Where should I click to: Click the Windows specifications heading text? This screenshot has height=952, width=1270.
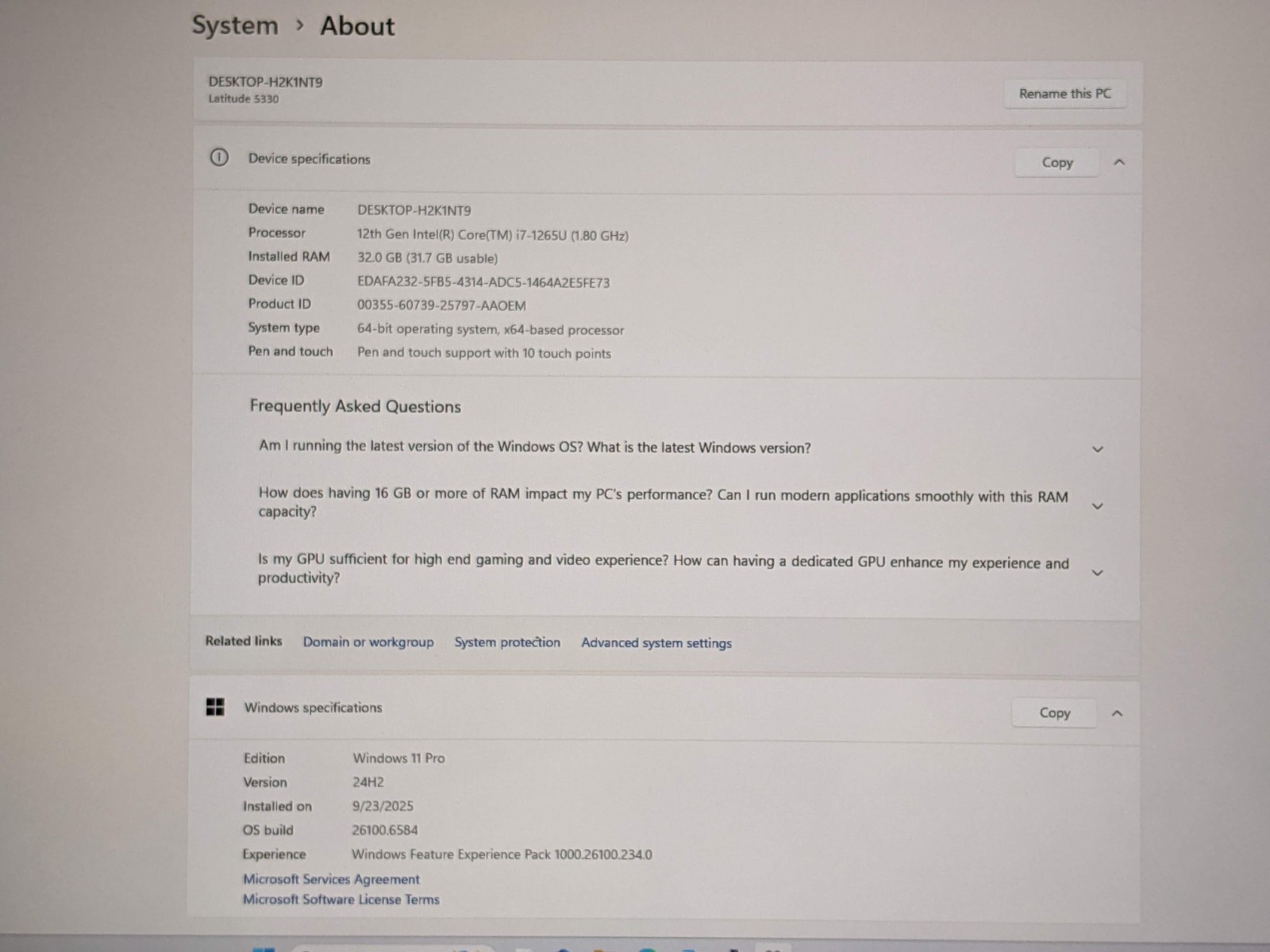pos(313,708)
